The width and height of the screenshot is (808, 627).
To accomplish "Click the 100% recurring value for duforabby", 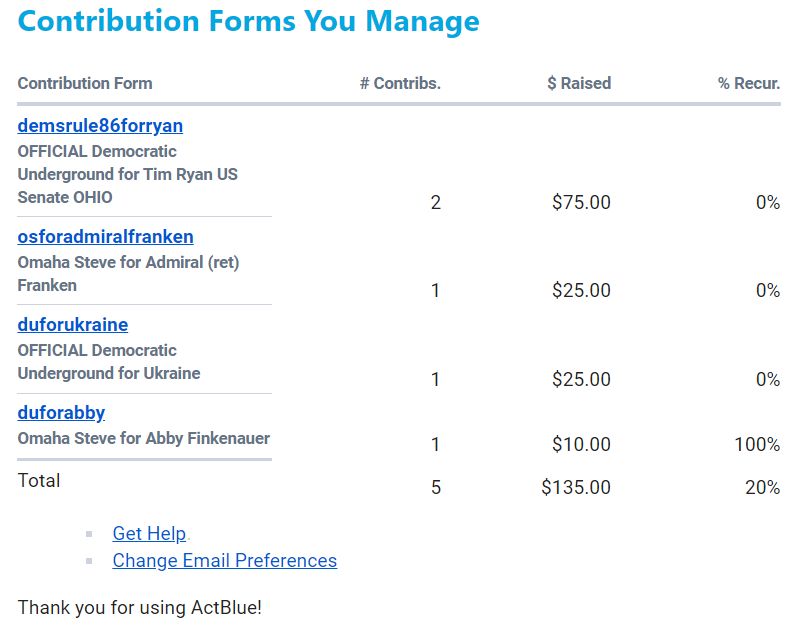I will [757, 444].
